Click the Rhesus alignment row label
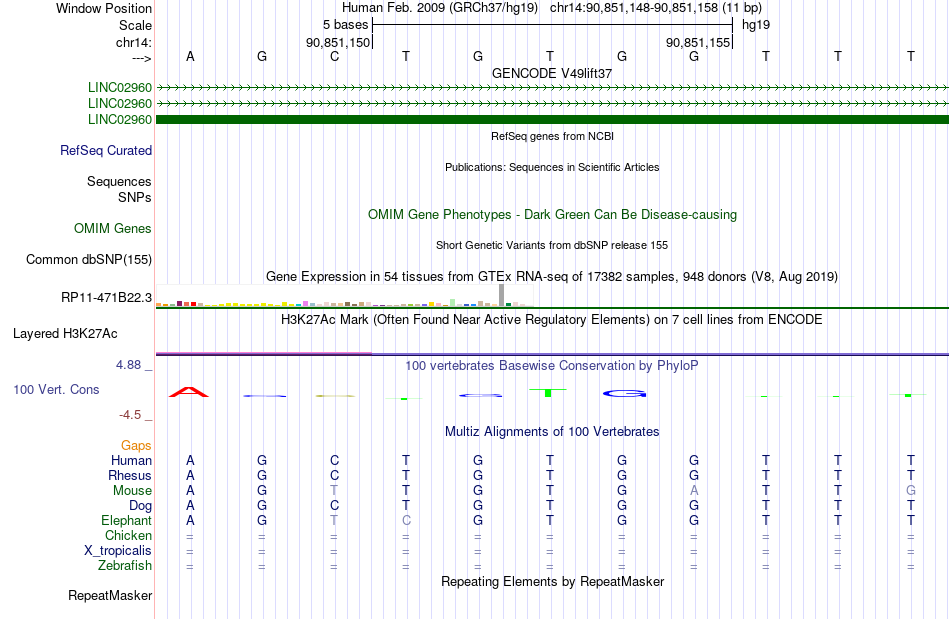The image size is (950, 619). click(130, 475)
